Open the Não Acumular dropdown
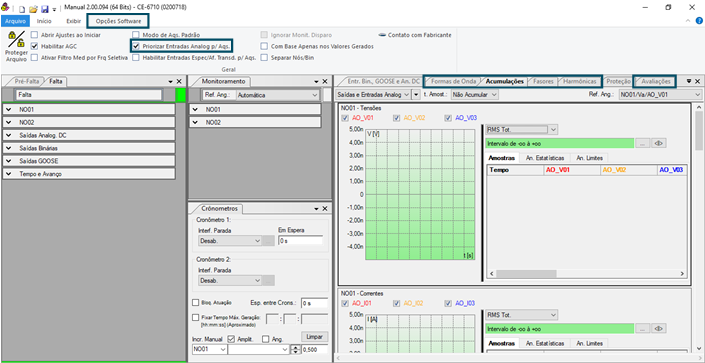The height and width of the screenshot is (363, 705). 474,94
